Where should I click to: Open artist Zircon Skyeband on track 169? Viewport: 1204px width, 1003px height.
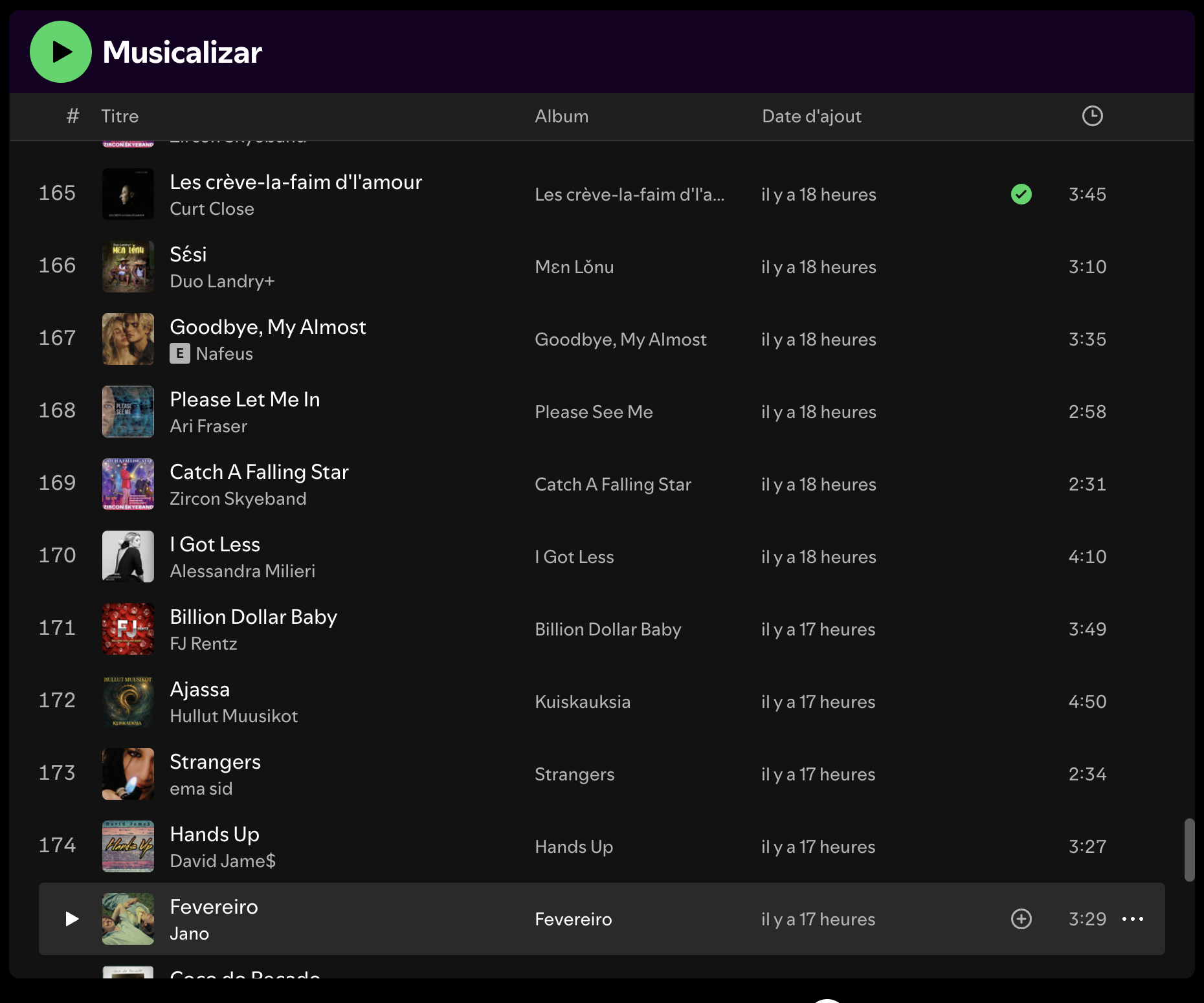coord(238,499)
